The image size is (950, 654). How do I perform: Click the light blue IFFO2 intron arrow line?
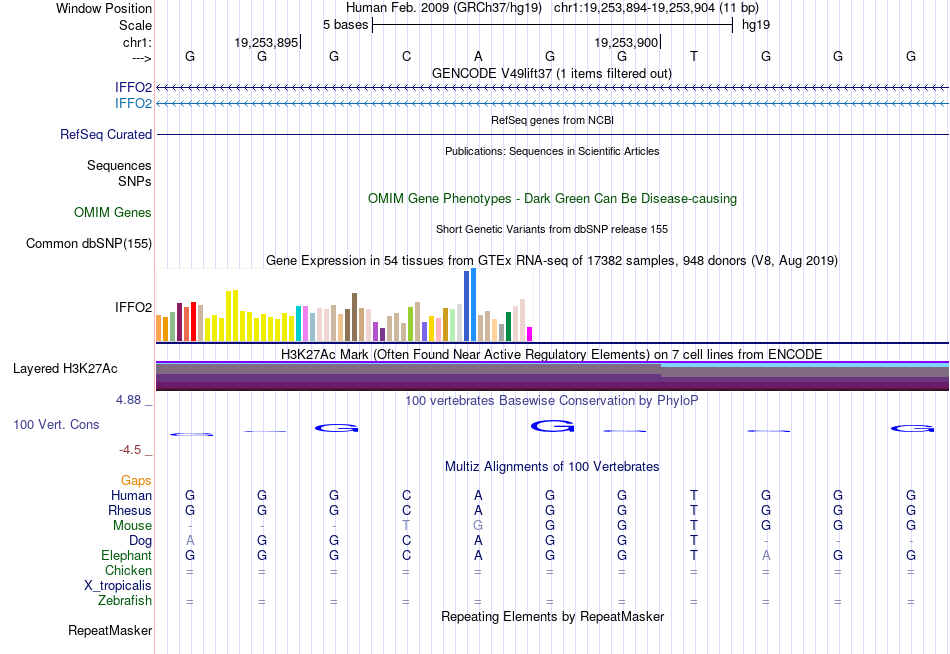pyautogui.click(x=552, y=104)
